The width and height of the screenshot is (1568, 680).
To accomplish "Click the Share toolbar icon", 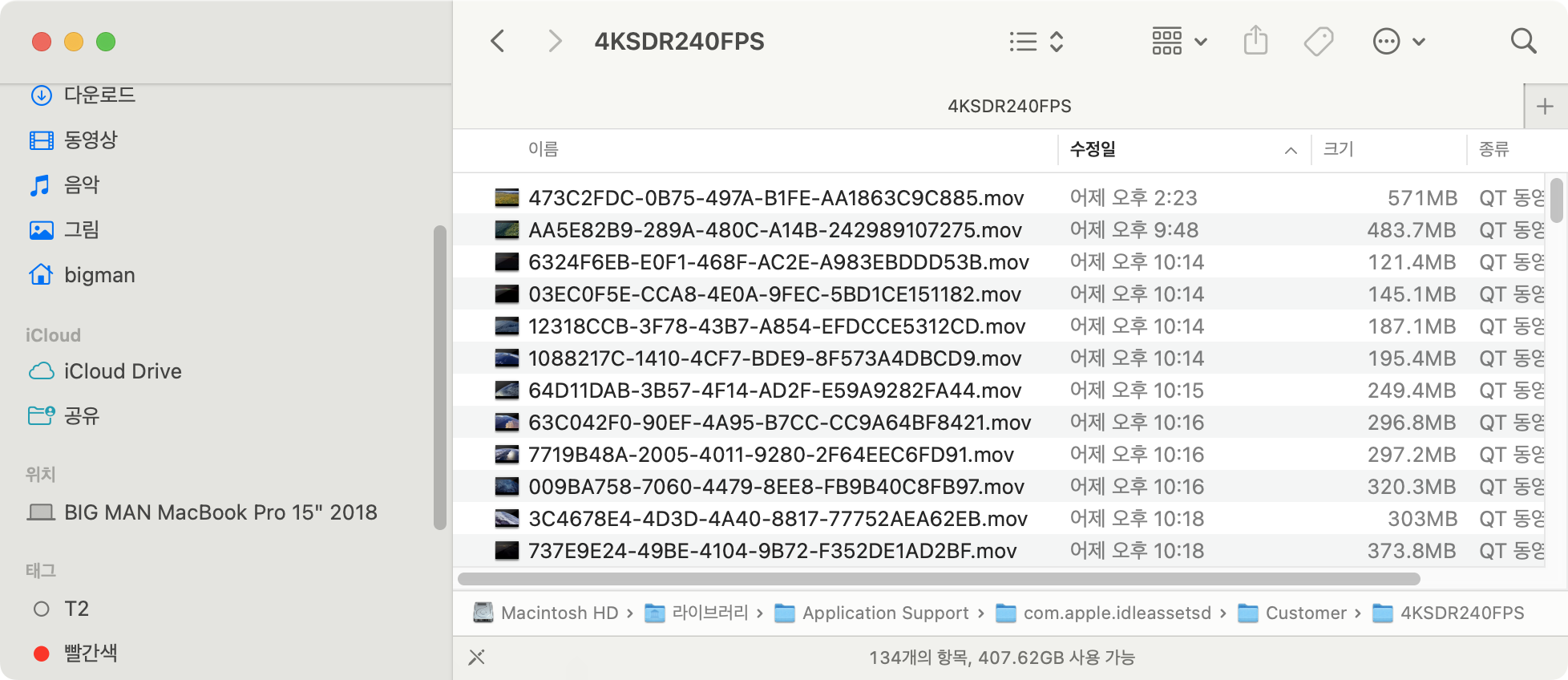I will 1256,41.
